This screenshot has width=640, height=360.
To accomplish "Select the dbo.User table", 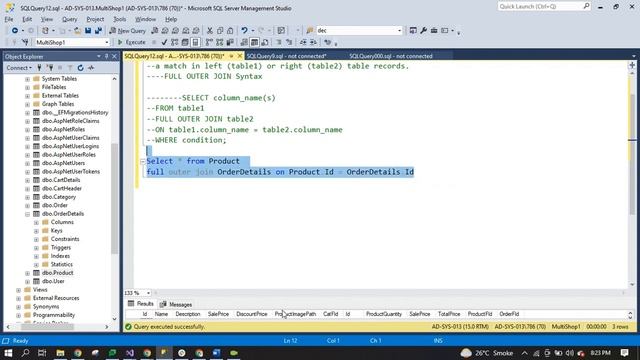I will pyautogui.click(x=53, y=281).
